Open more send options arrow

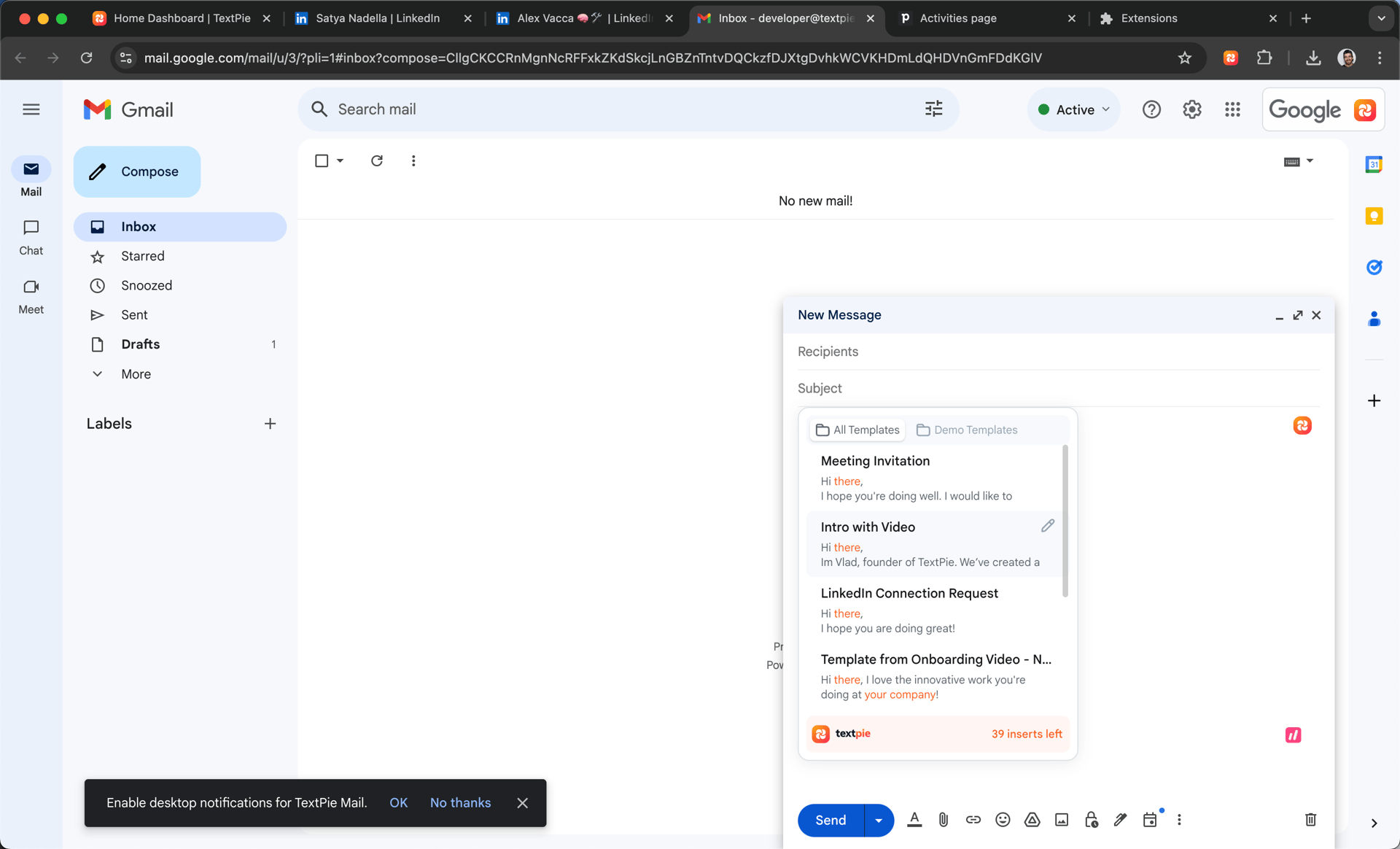(879, 820)
